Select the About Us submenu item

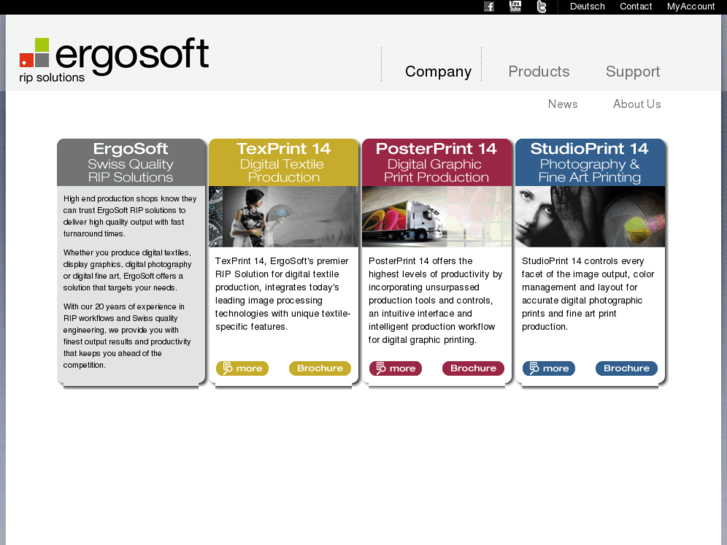click(636, 104)
